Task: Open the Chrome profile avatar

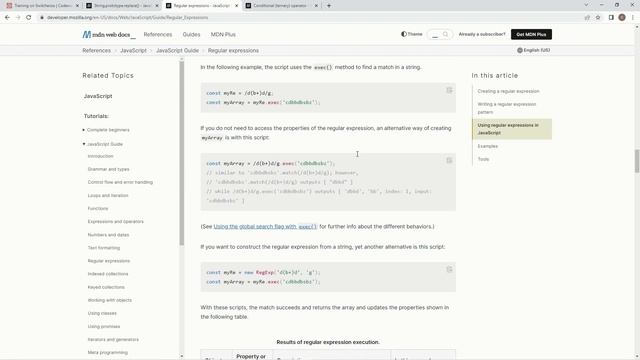Action: (x=622, y=18)
